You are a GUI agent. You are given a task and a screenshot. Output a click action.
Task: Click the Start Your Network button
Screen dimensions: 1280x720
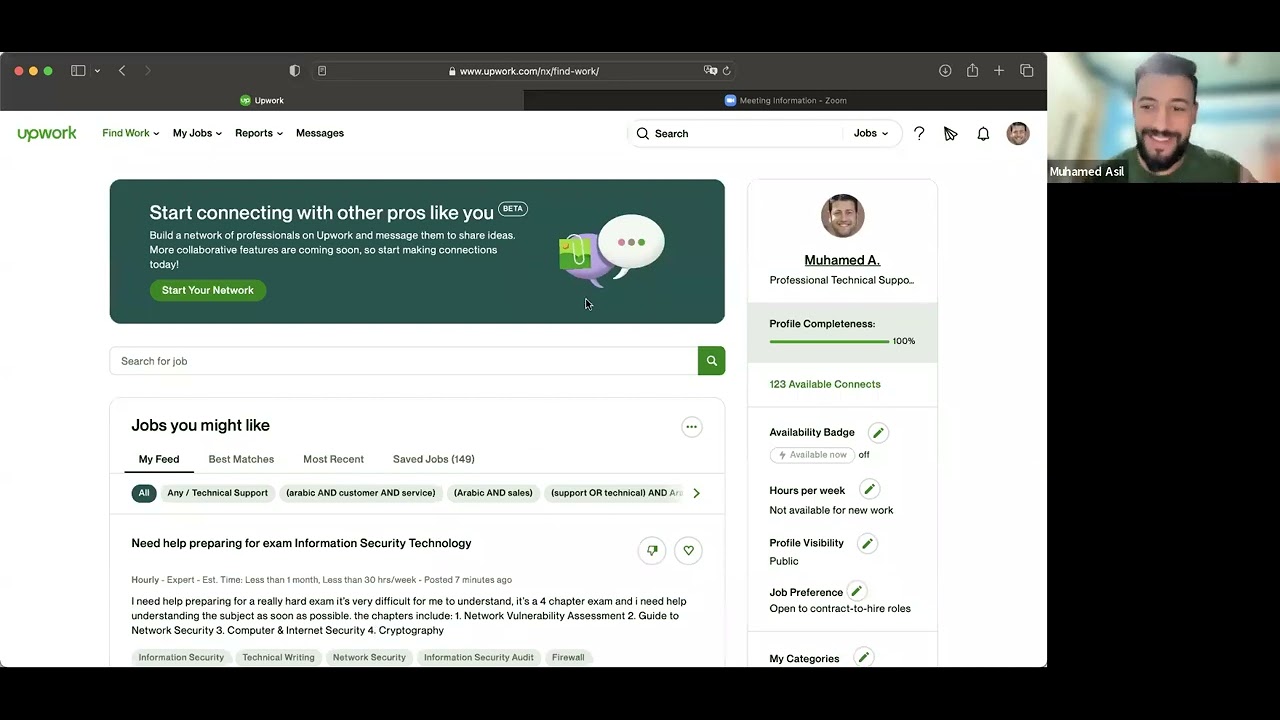[208, 290]
